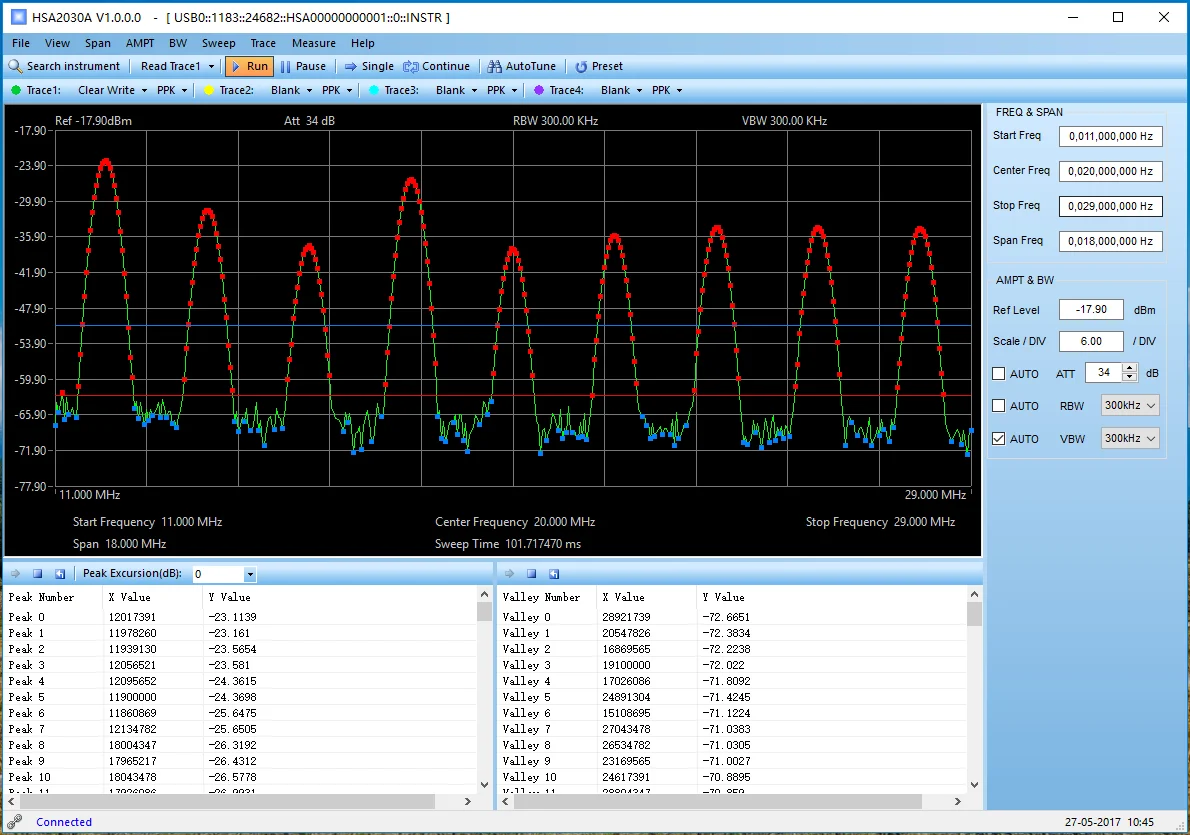Click the Continue sweep icon
Viewport: 1190px width, 835px height.
point(411,66)
